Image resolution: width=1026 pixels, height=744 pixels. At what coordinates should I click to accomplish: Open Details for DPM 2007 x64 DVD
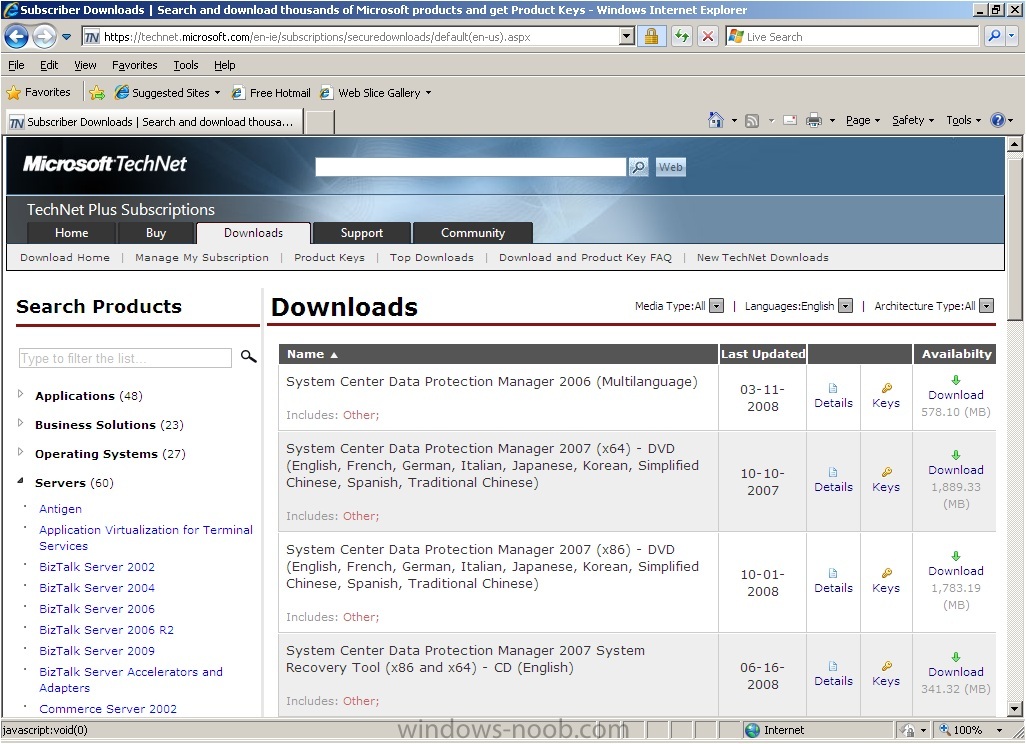point(833,480)
